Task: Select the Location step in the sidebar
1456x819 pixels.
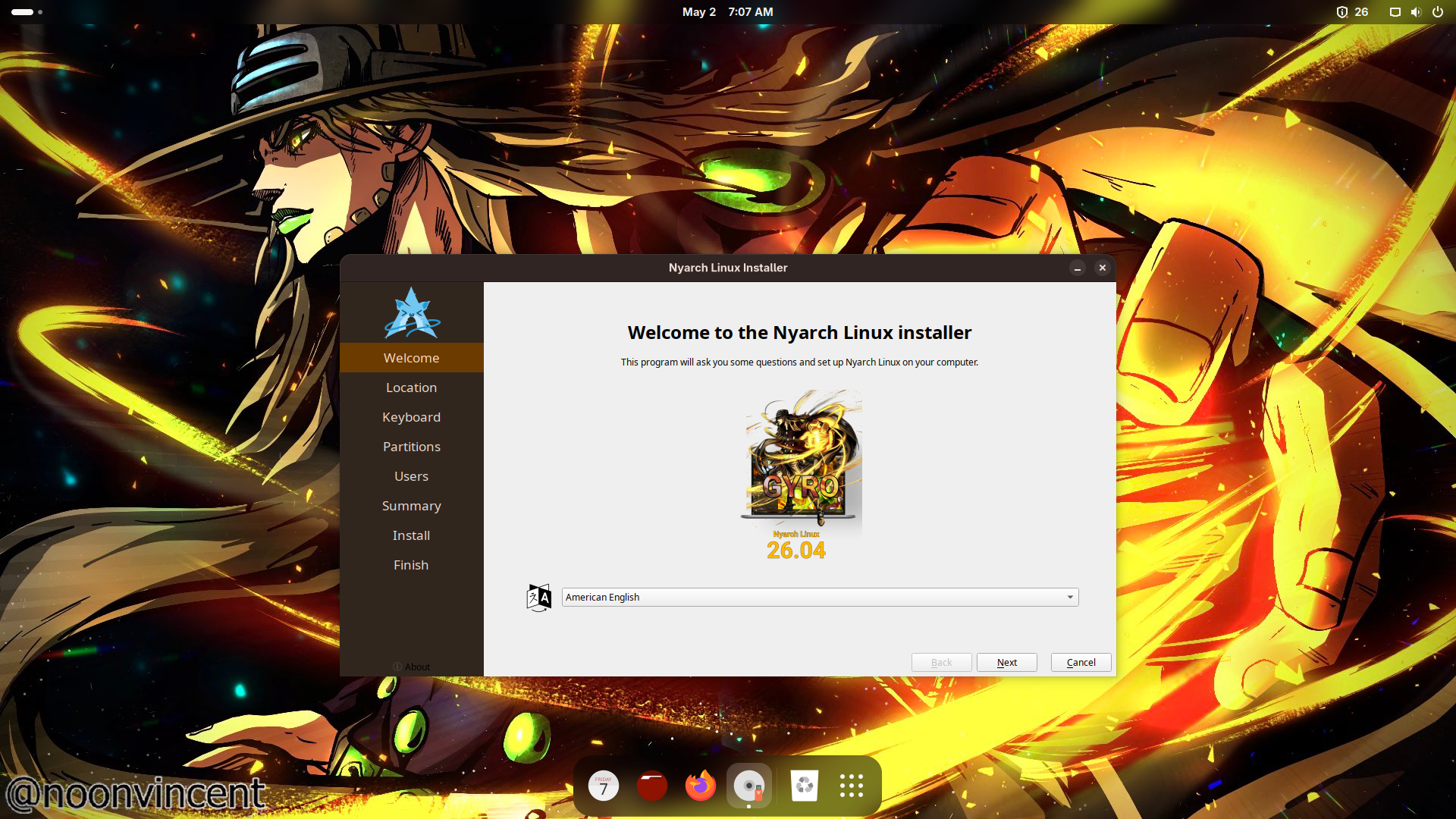Action: click(x=412, y=388)
